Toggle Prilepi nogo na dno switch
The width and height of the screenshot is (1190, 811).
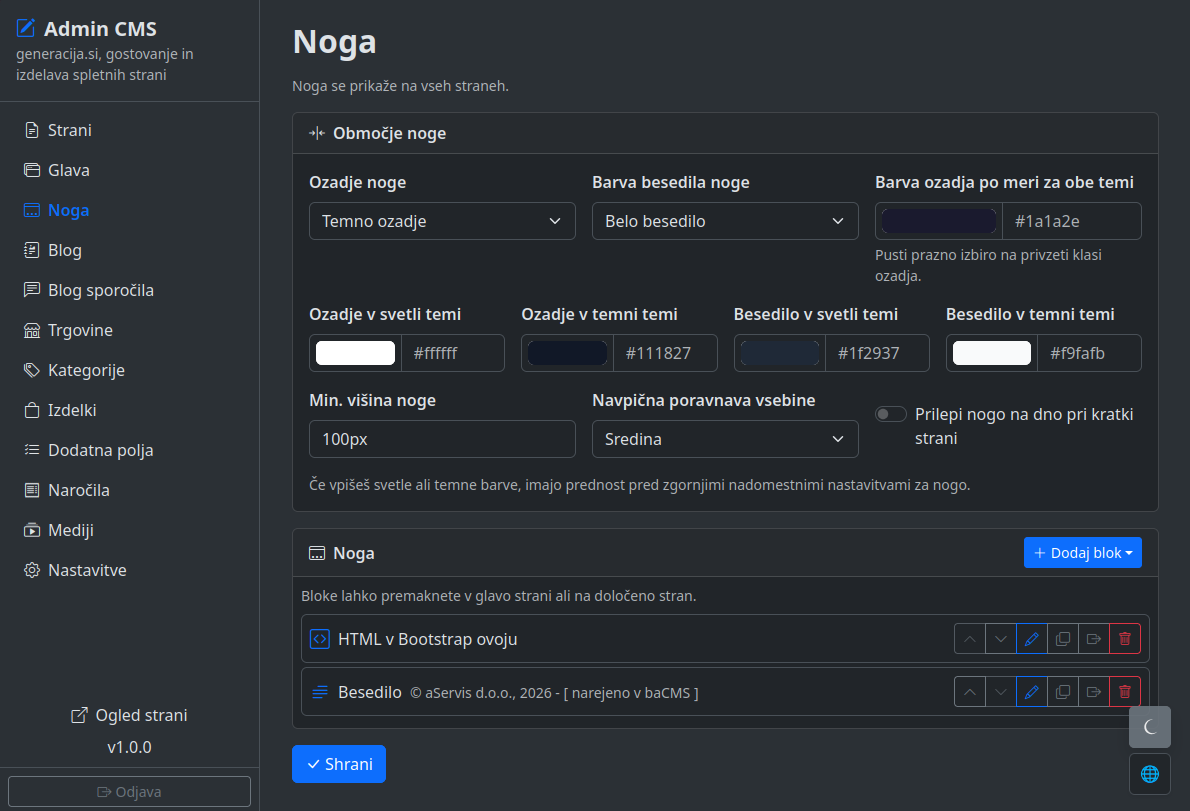(891, 414)
